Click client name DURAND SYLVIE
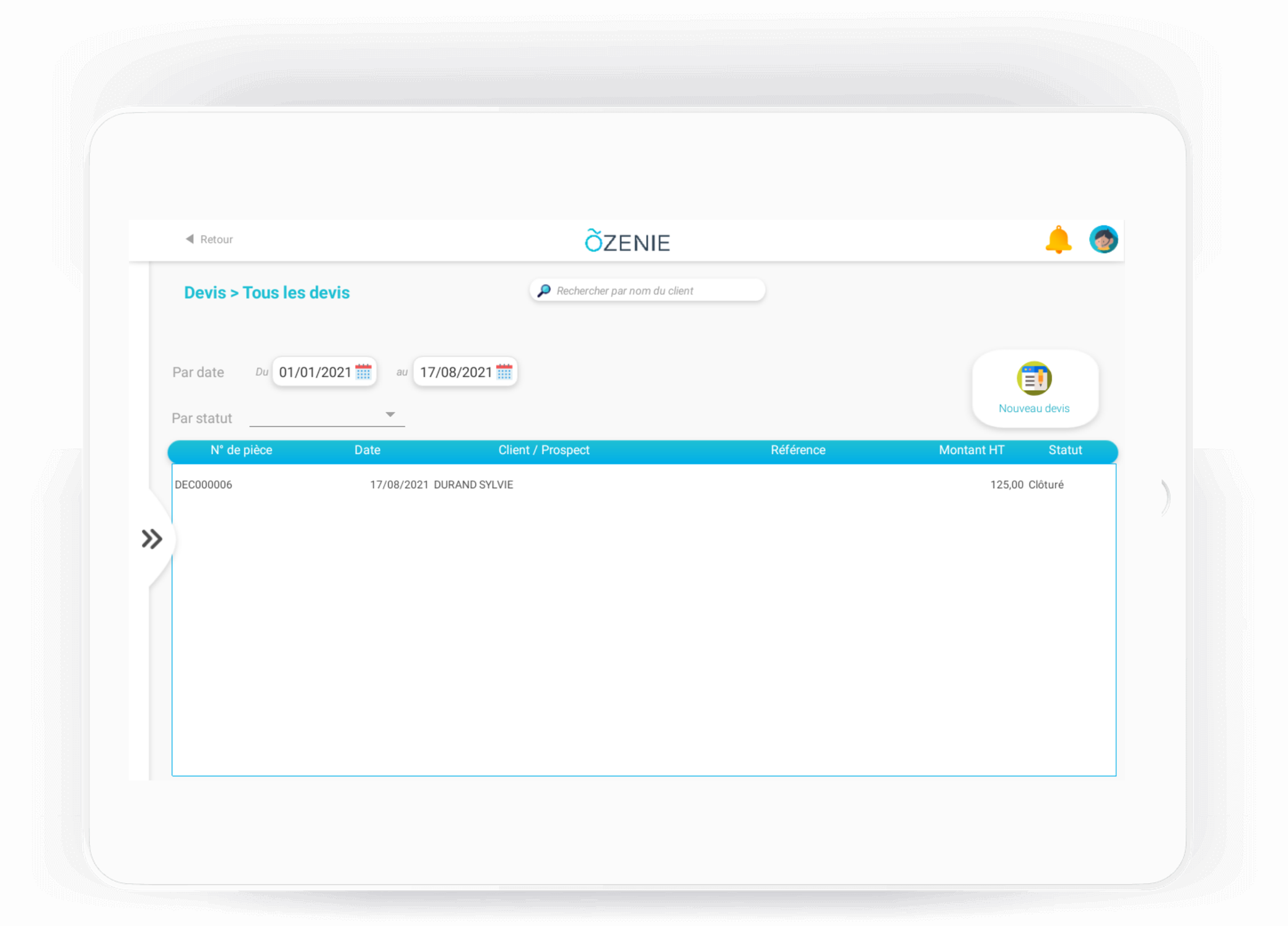This screenshot has height=926, width=1288. pos(473,485)
